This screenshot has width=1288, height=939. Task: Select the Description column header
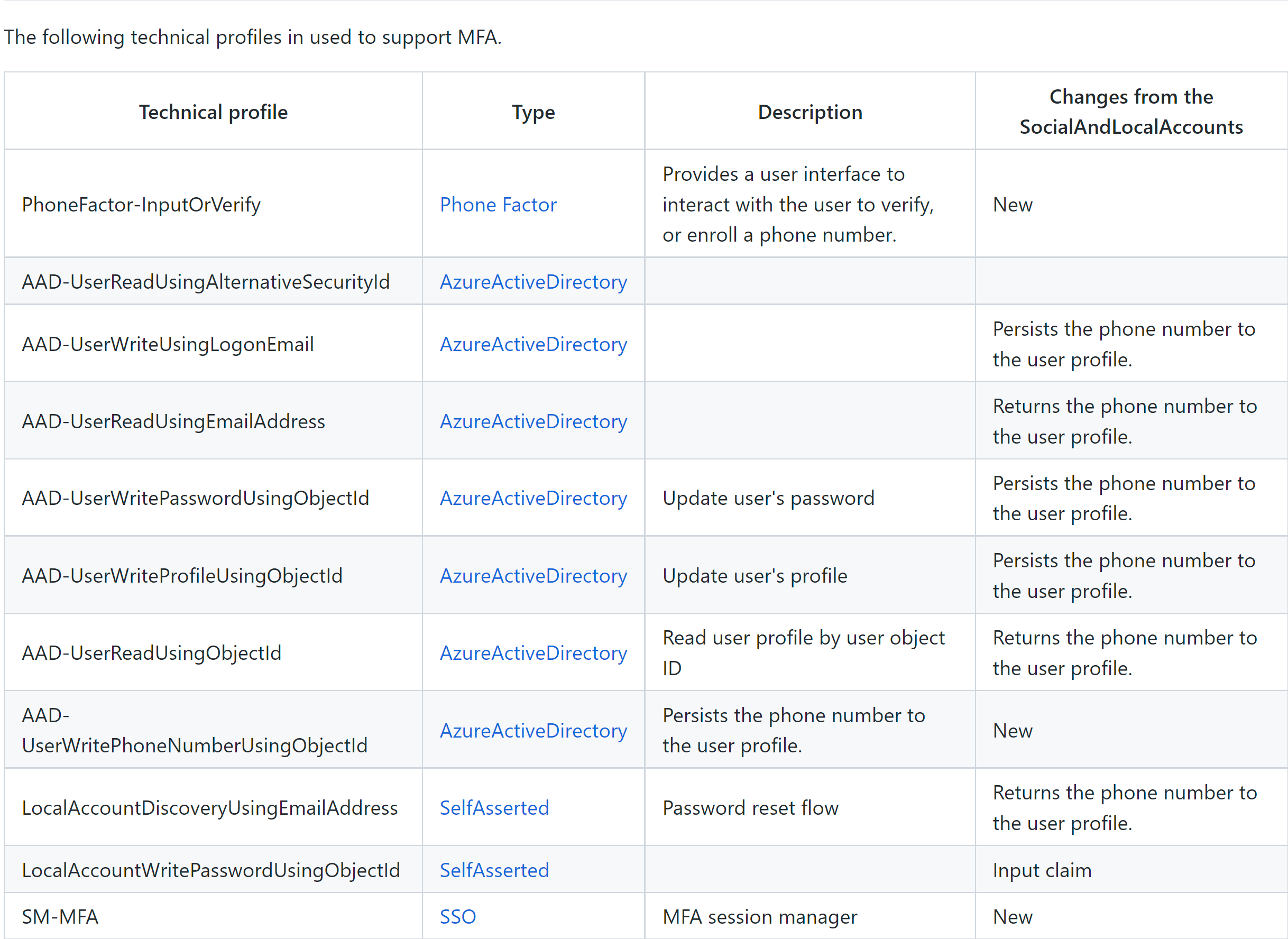click(809, 112)
